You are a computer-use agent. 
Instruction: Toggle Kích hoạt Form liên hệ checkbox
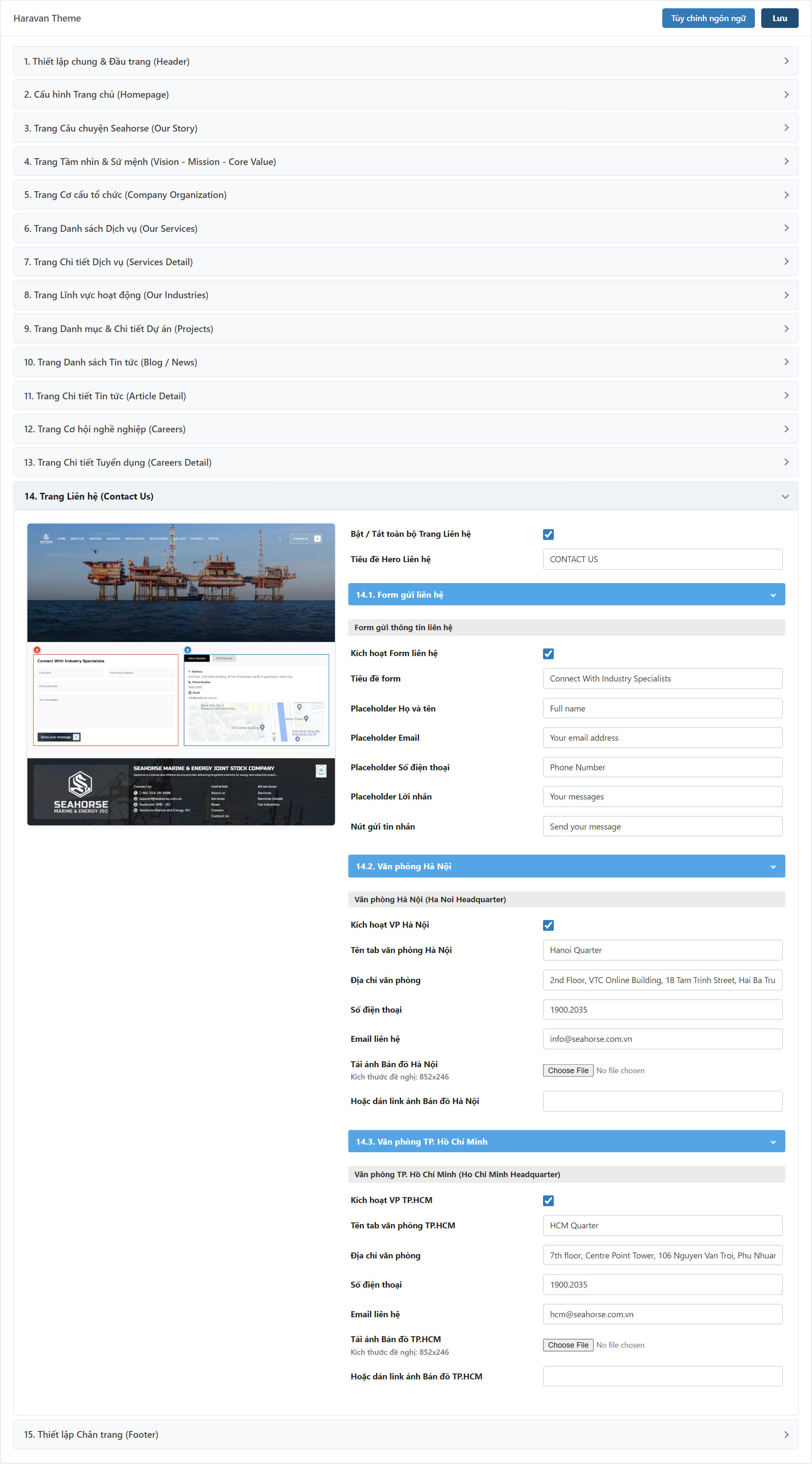549,654
